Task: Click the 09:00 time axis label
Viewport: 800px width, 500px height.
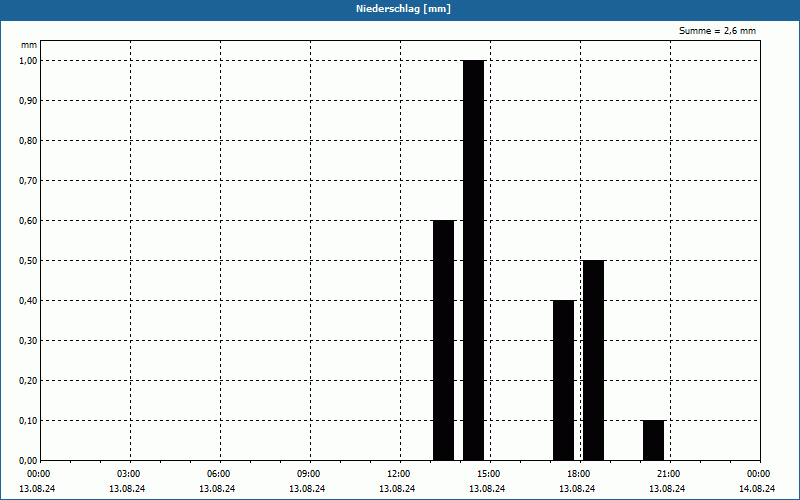Action: click(x=309, y=474)
